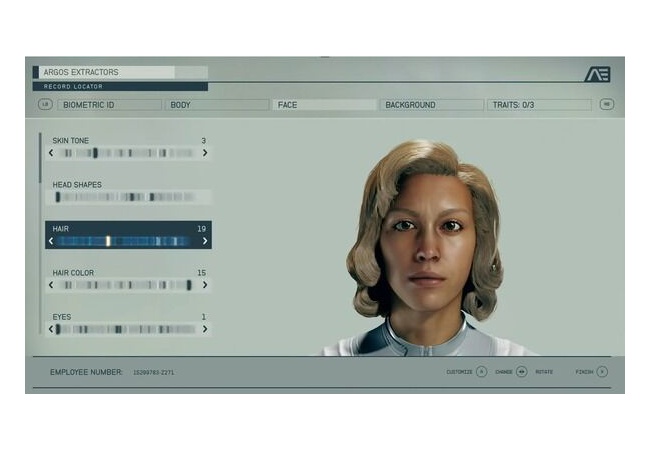Select previous Hair style arrow

51,241
